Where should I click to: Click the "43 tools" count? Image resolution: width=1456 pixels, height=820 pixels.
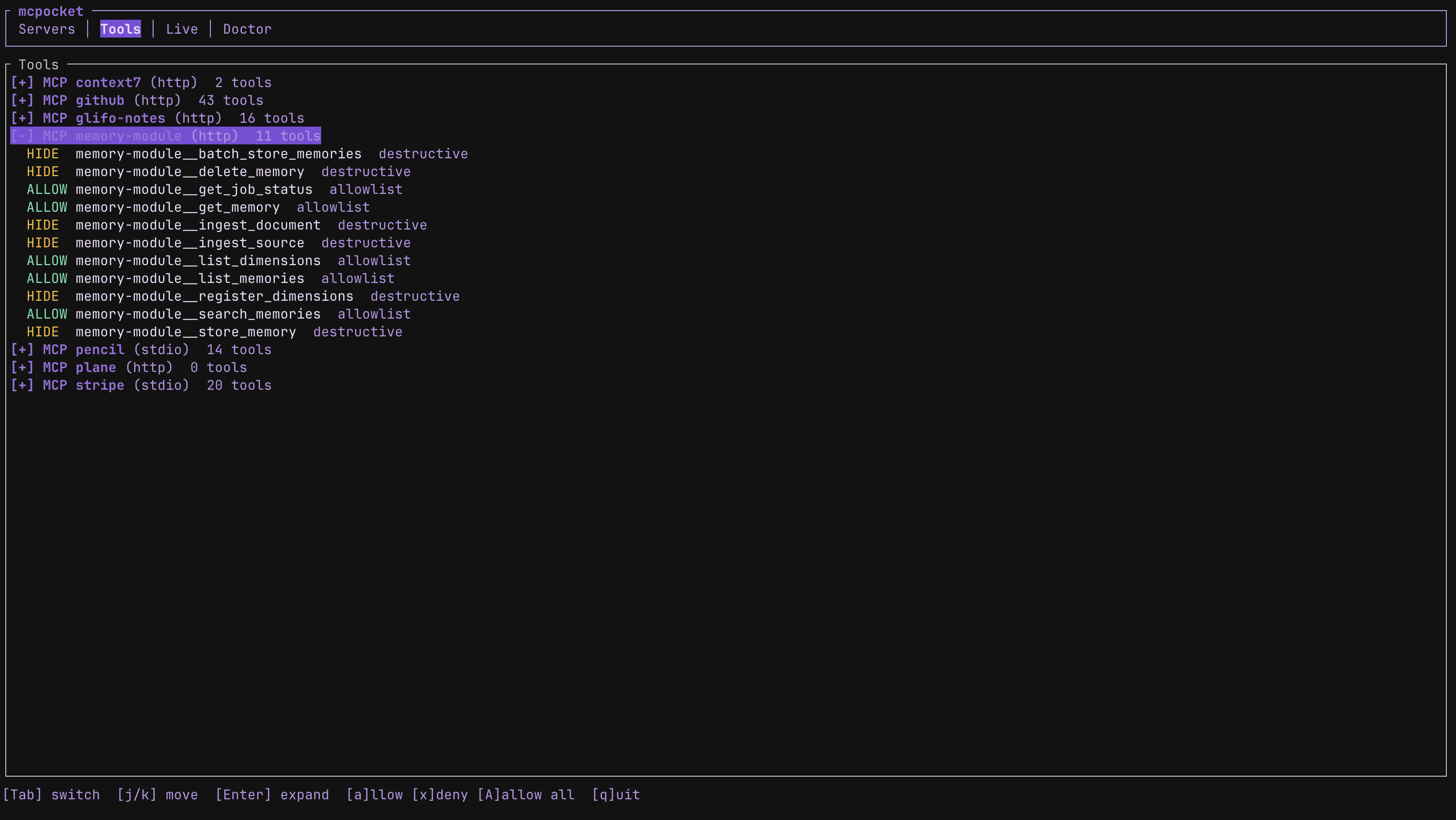(231, 101)
